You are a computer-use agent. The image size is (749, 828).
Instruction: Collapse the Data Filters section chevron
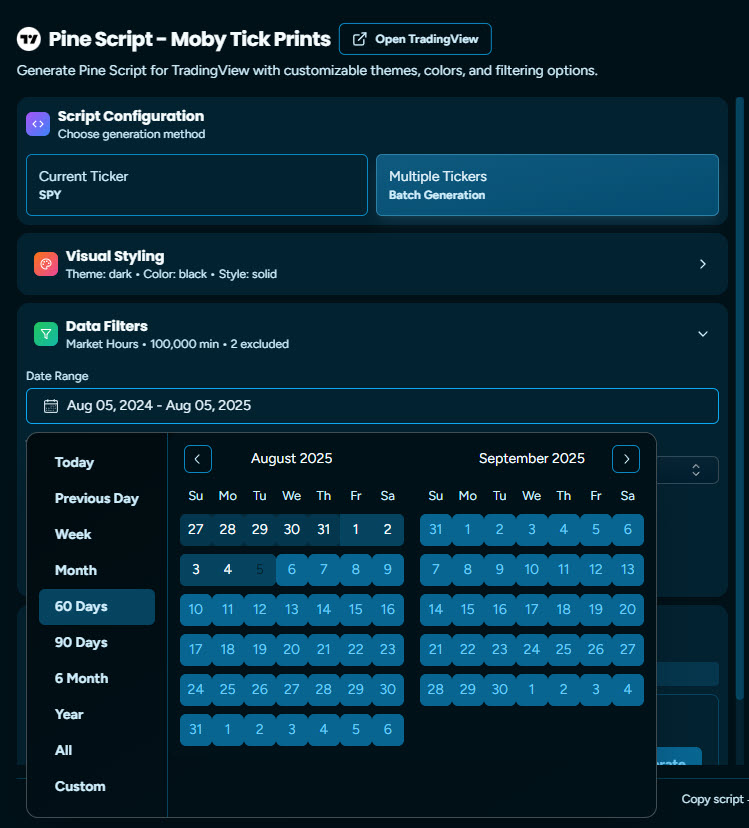[x=703, y=334]
